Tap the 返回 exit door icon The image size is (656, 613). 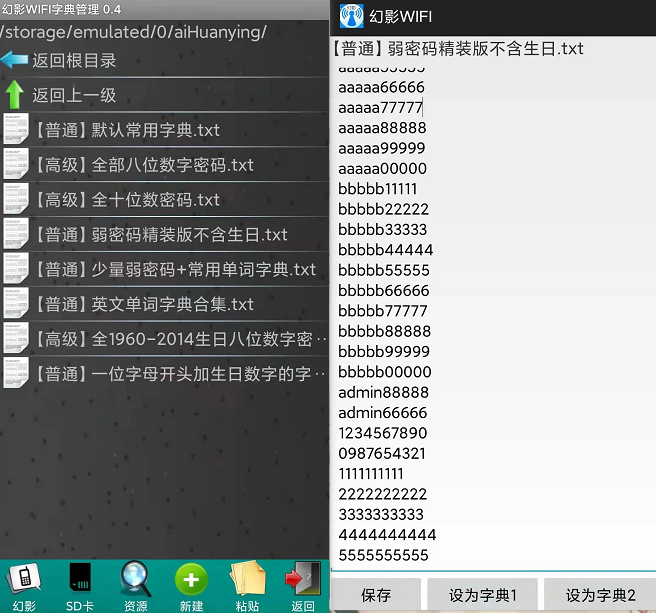(x=303, y=579)
